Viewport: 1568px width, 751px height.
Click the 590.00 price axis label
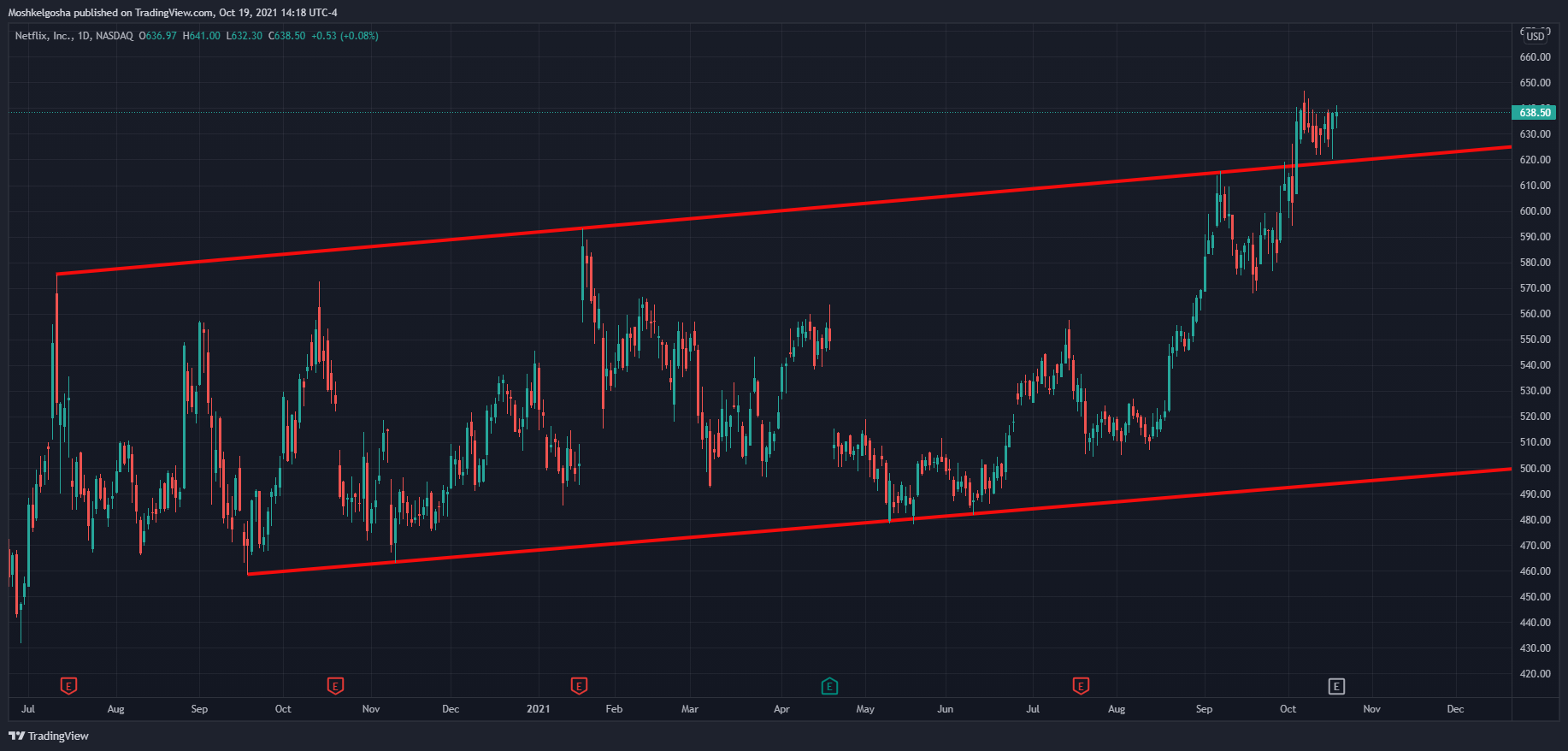click(1536, 237)
